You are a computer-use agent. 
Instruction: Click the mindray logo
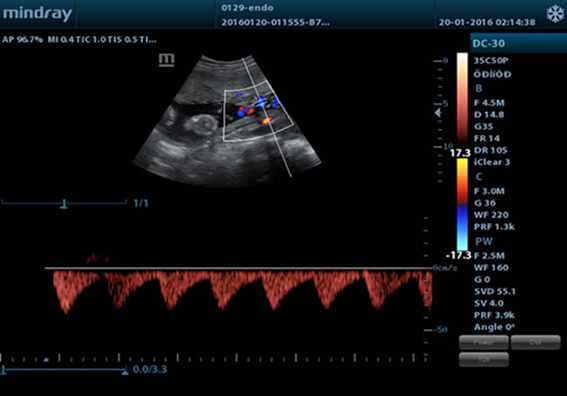tap(38, 14)
